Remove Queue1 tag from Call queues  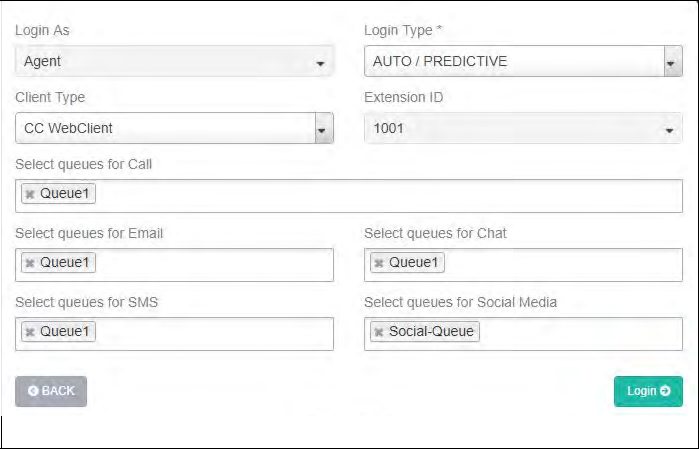pyautogui.click(x=30, y=194)
